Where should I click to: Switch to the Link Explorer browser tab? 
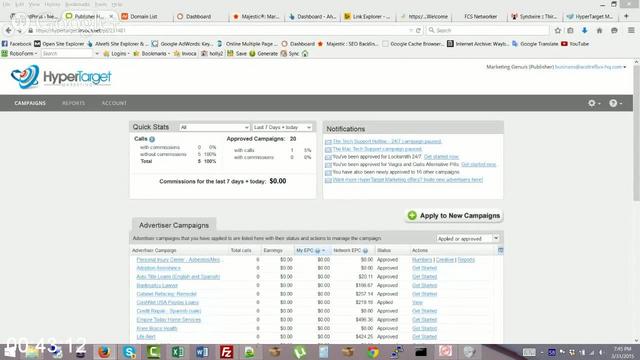(x=367, y=16)
